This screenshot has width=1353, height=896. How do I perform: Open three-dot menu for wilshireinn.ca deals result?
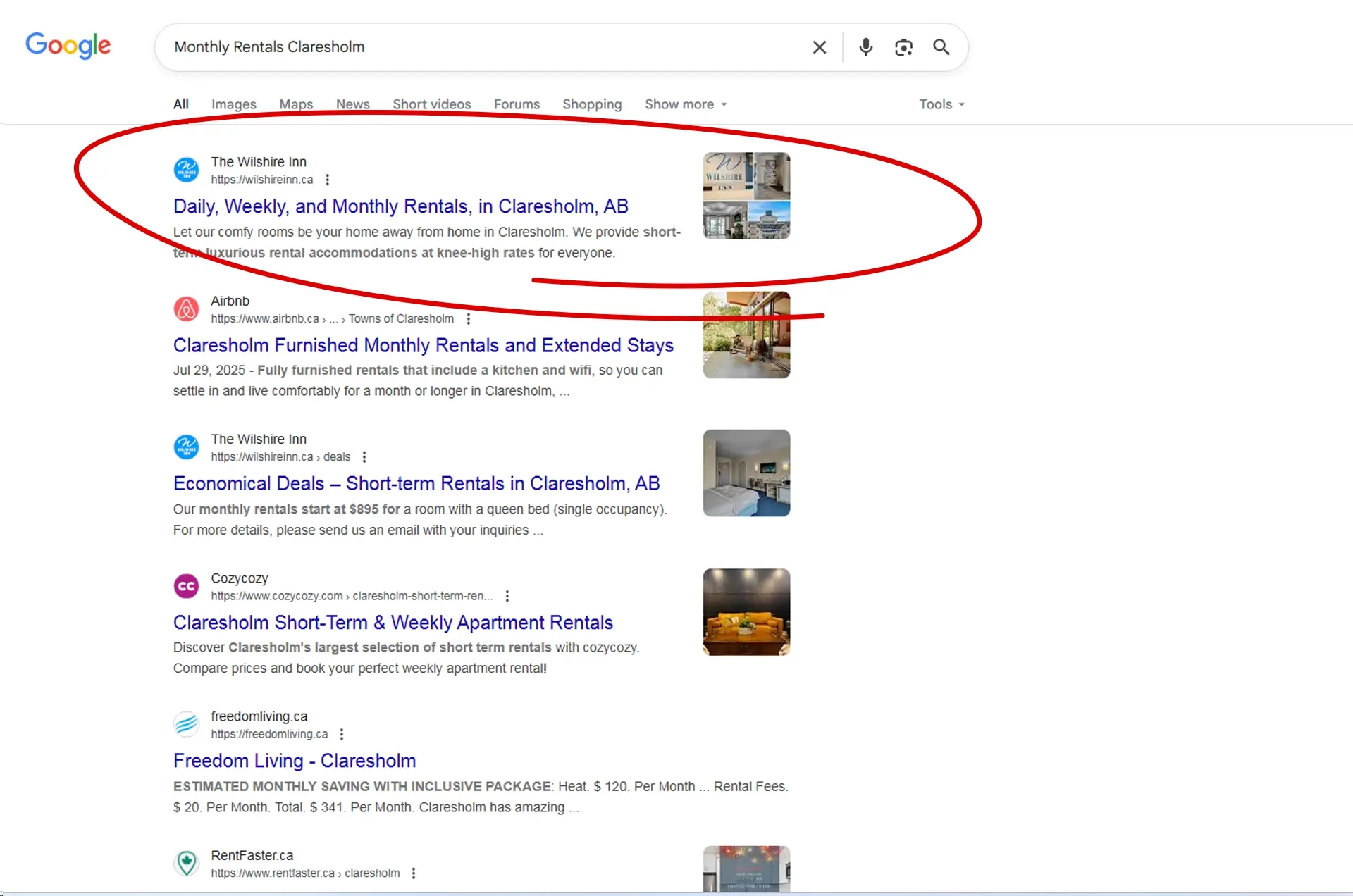pyautogui.click(x=364, y=457)
